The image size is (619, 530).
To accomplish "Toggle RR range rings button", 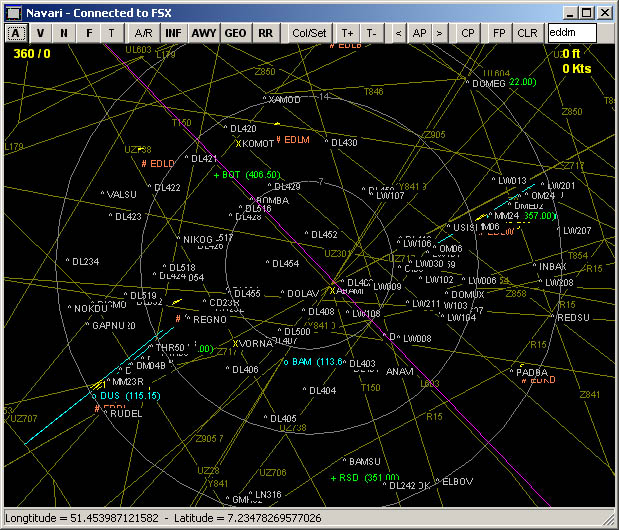I will point(265,33).
